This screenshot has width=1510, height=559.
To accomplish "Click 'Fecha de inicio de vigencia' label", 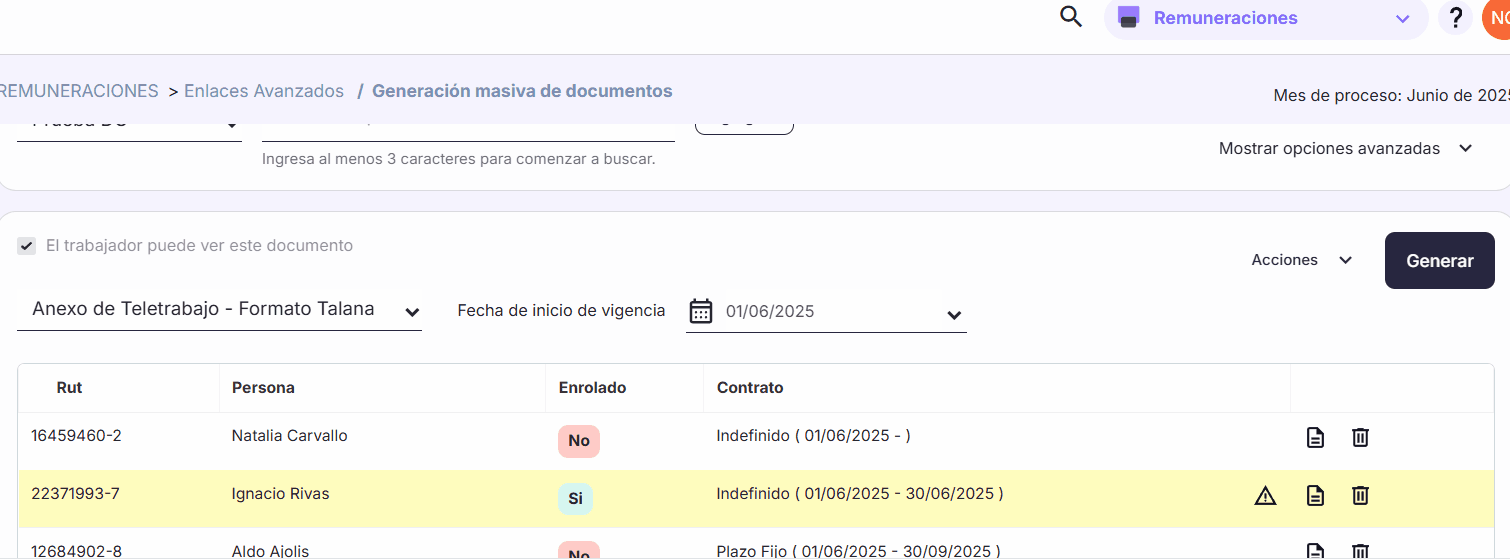I will pos(561,311).
